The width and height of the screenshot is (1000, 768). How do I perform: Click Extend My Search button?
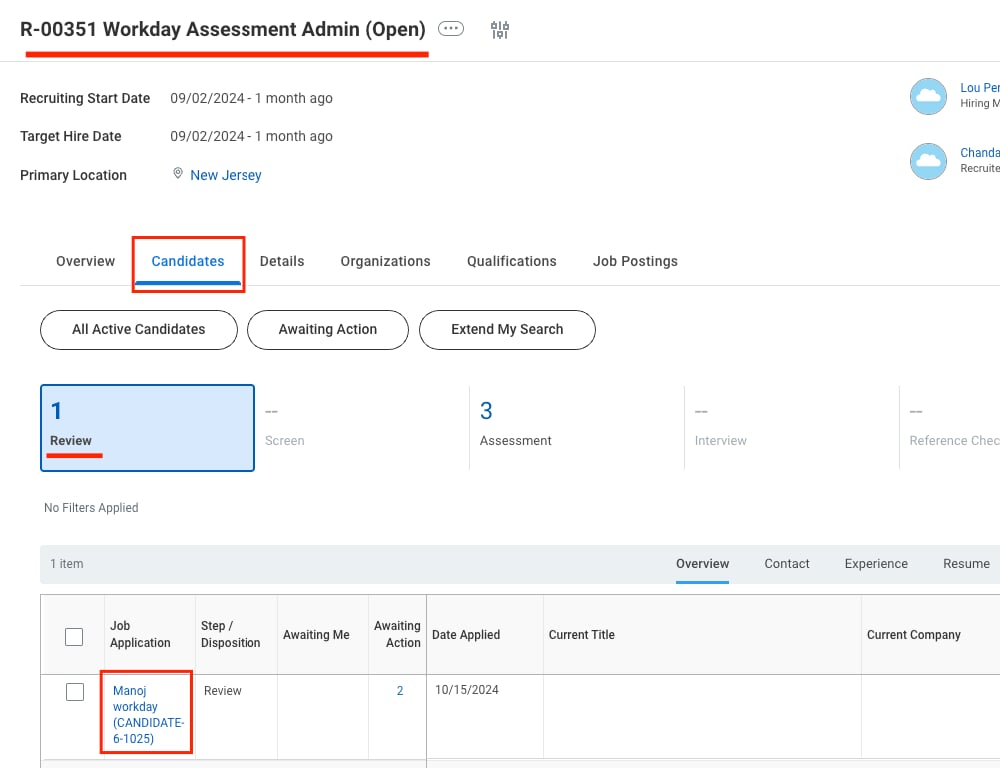[507, 330]
